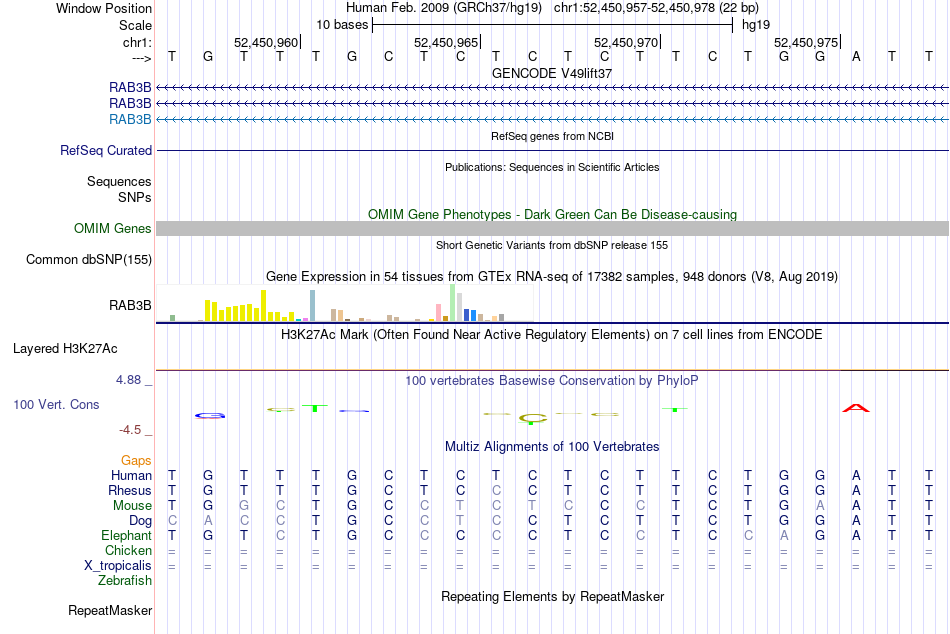Image resolution: width=950 pixels, height=634 pixels.
Task: Click the hg19 text beside scale bar
Action: pyautogui.click(x=756, y=25)
